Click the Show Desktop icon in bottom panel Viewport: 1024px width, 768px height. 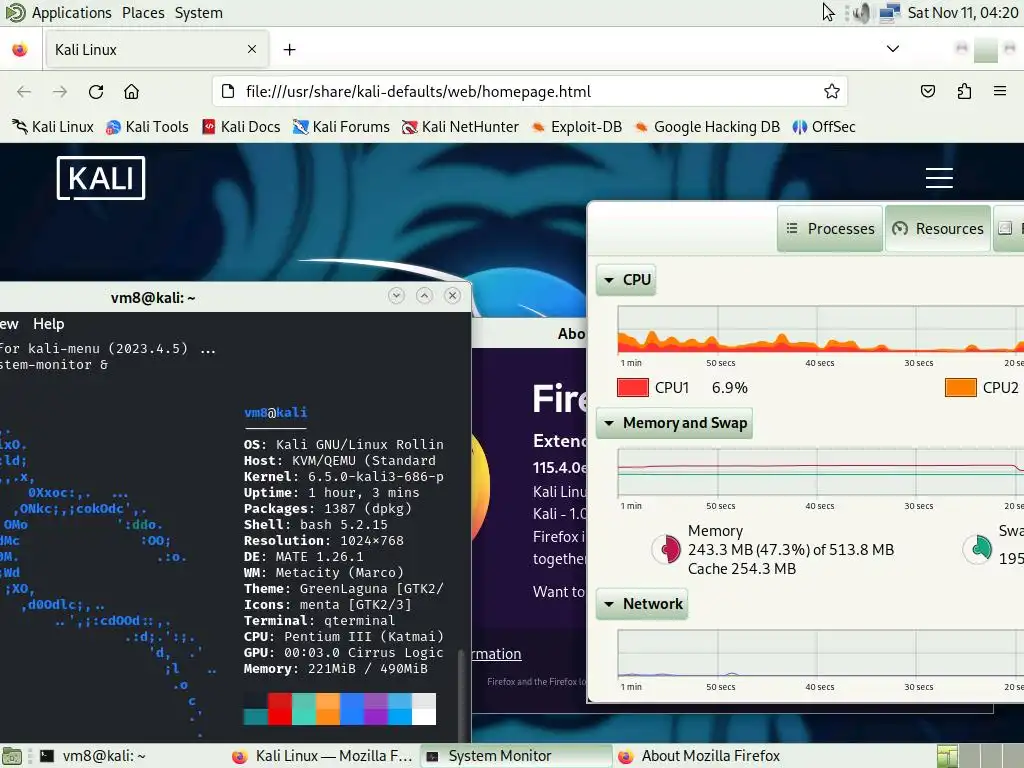click(12, 756)
